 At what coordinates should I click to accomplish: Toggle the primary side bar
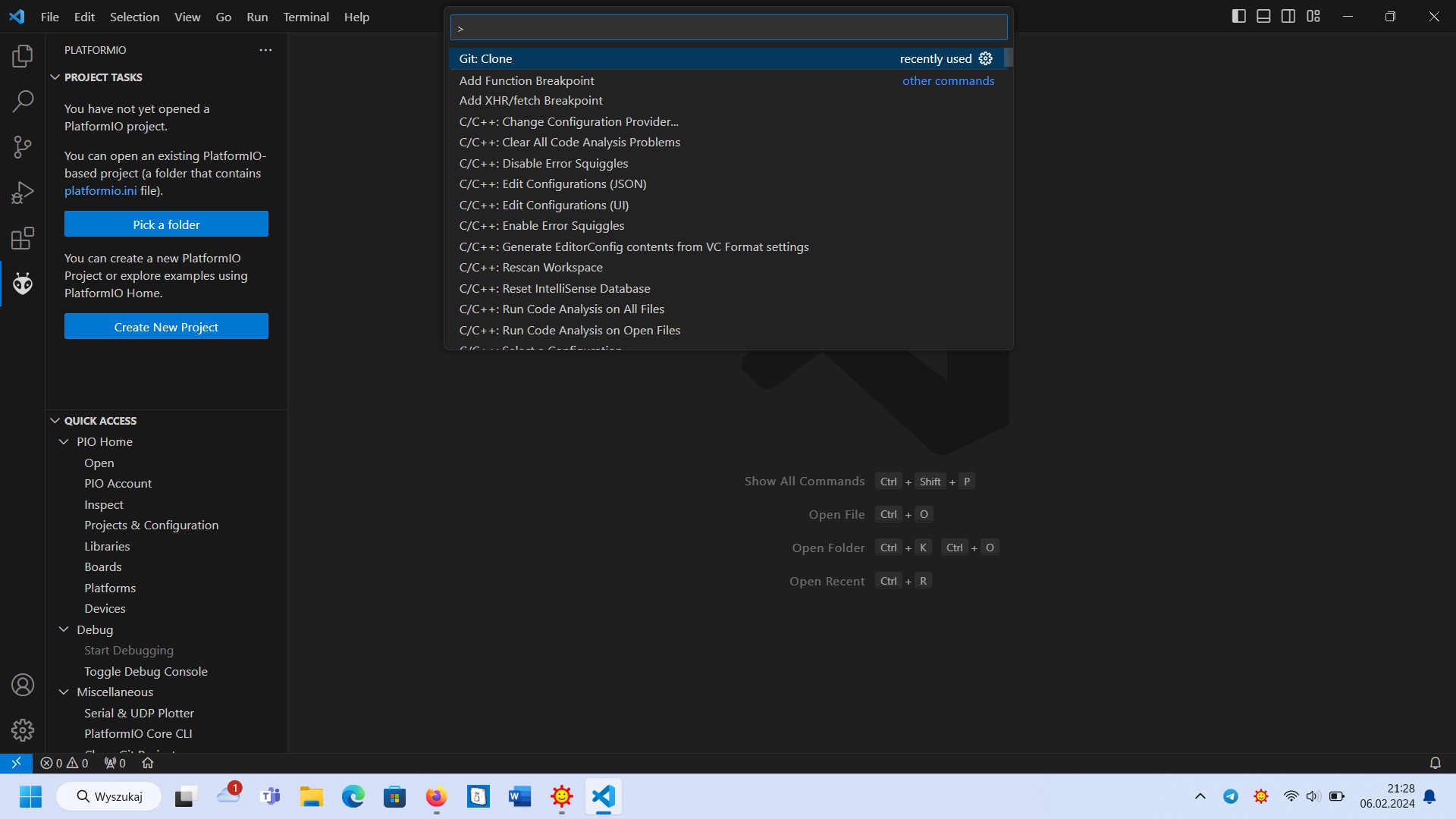[x=1238, y=16]
